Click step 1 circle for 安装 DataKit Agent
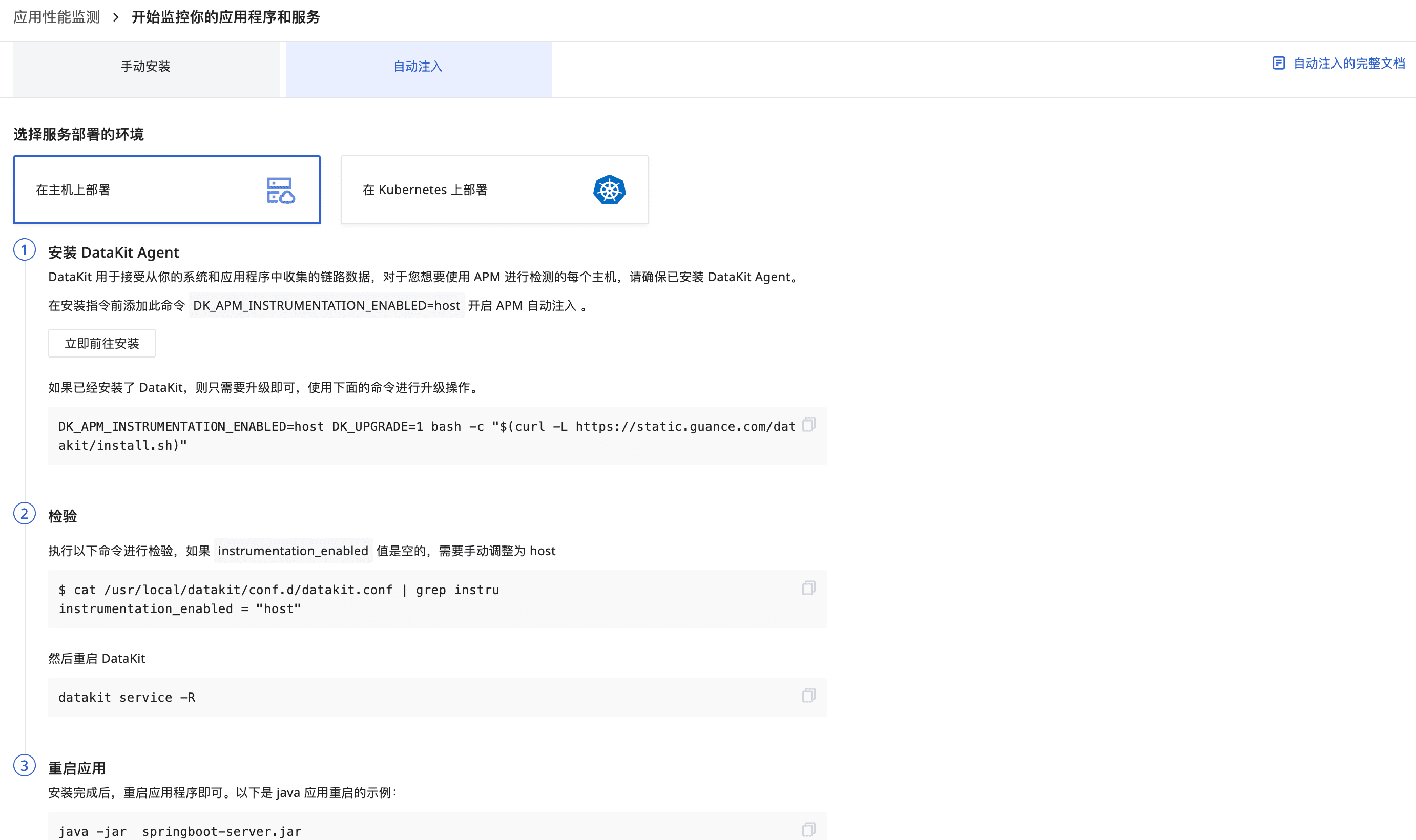The height and width of the screenshot is (840, 1416). tap(25, 250)
